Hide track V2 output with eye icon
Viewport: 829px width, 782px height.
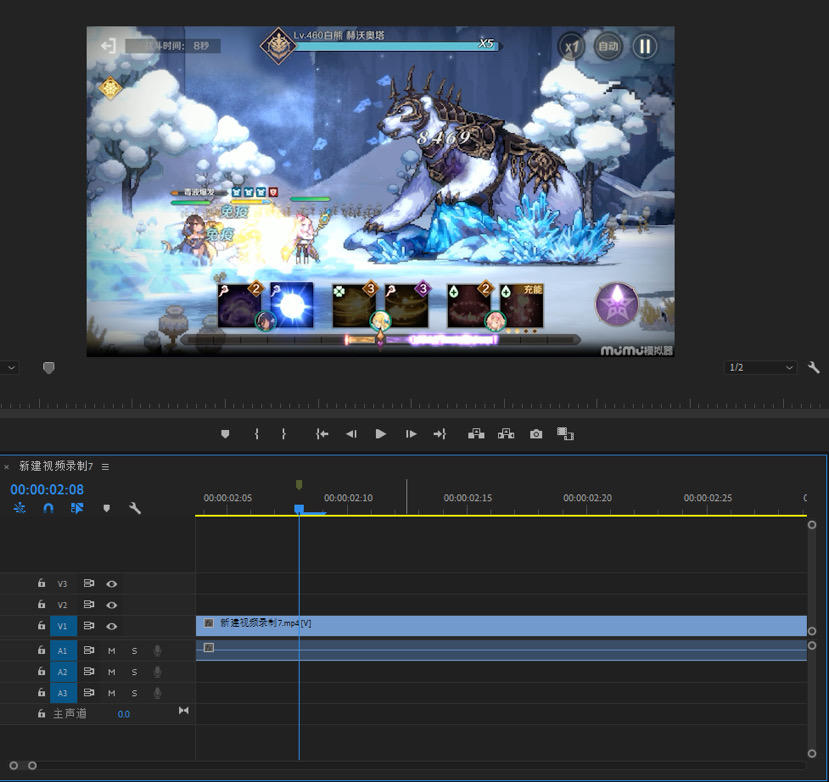(x=112, y=605)
